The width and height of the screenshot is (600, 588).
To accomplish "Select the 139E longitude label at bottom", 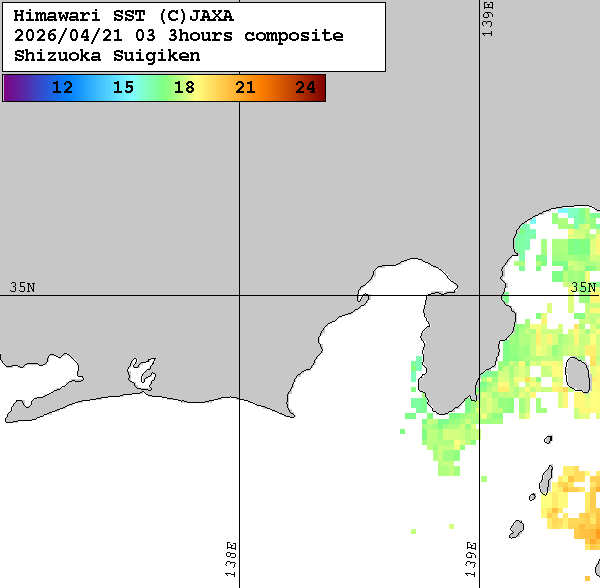I will click(471, 560).
